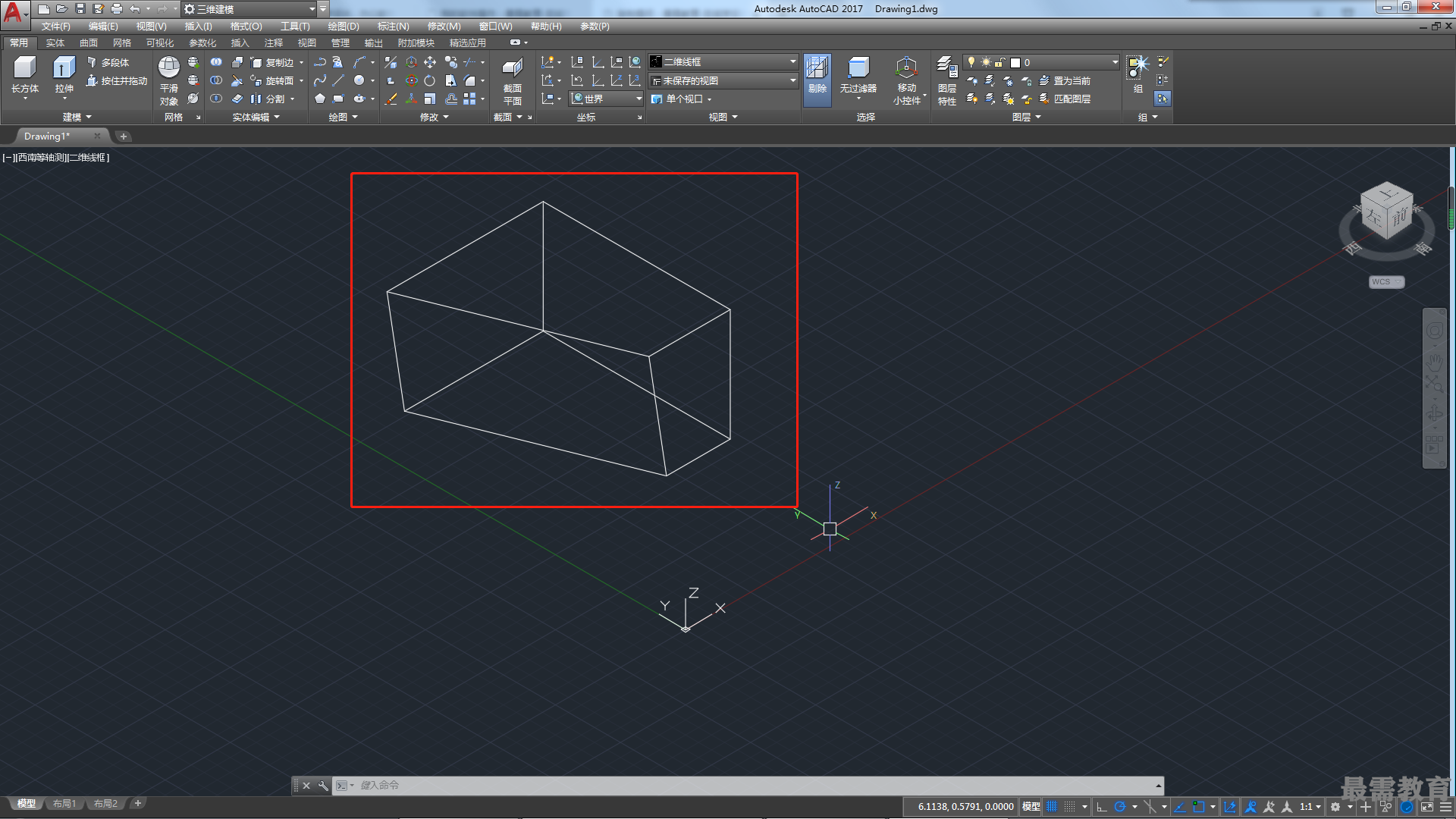Open the 绘图(D) menu

tap(343, 27)
